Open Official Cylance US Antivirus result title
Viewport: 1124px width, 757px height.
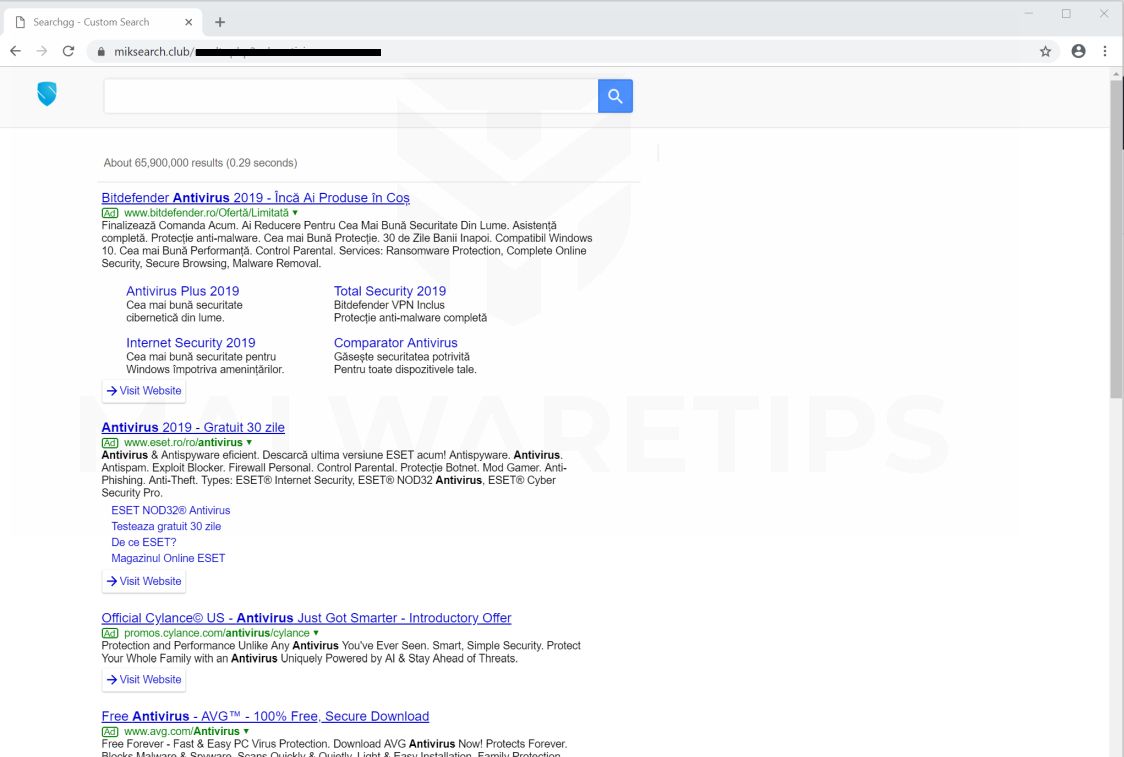306,618
